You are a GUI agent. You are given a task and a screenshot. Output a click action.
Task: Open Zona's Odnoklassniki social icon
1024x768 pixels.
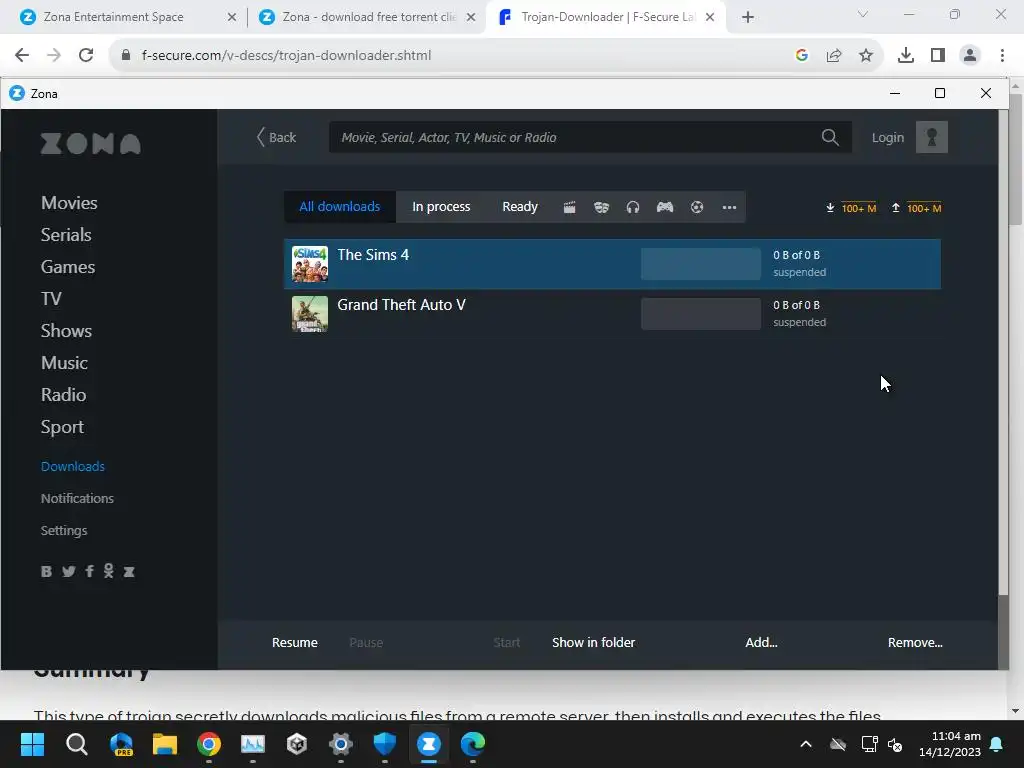coord(108,571)
